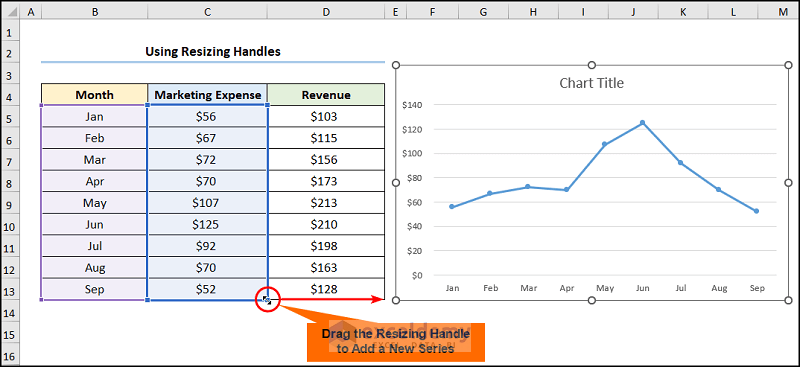Select column C header
This screenshot has height=367, width=800.
208,12
